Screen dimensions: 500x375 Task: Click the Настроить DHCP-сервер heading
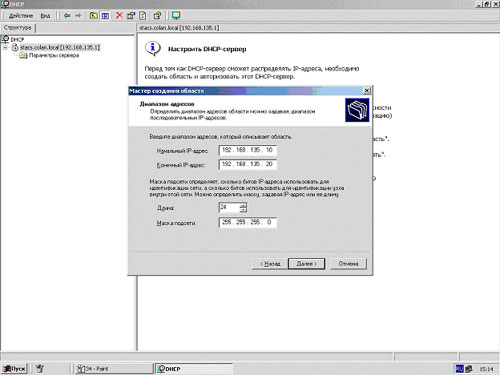[207, 49]
